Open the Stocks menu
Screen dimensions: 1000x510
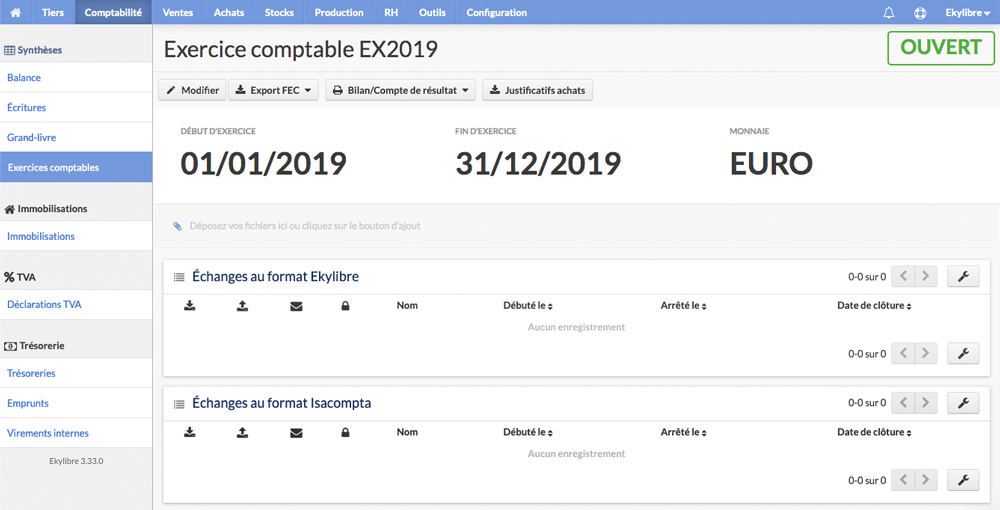[x=279, y=12]
